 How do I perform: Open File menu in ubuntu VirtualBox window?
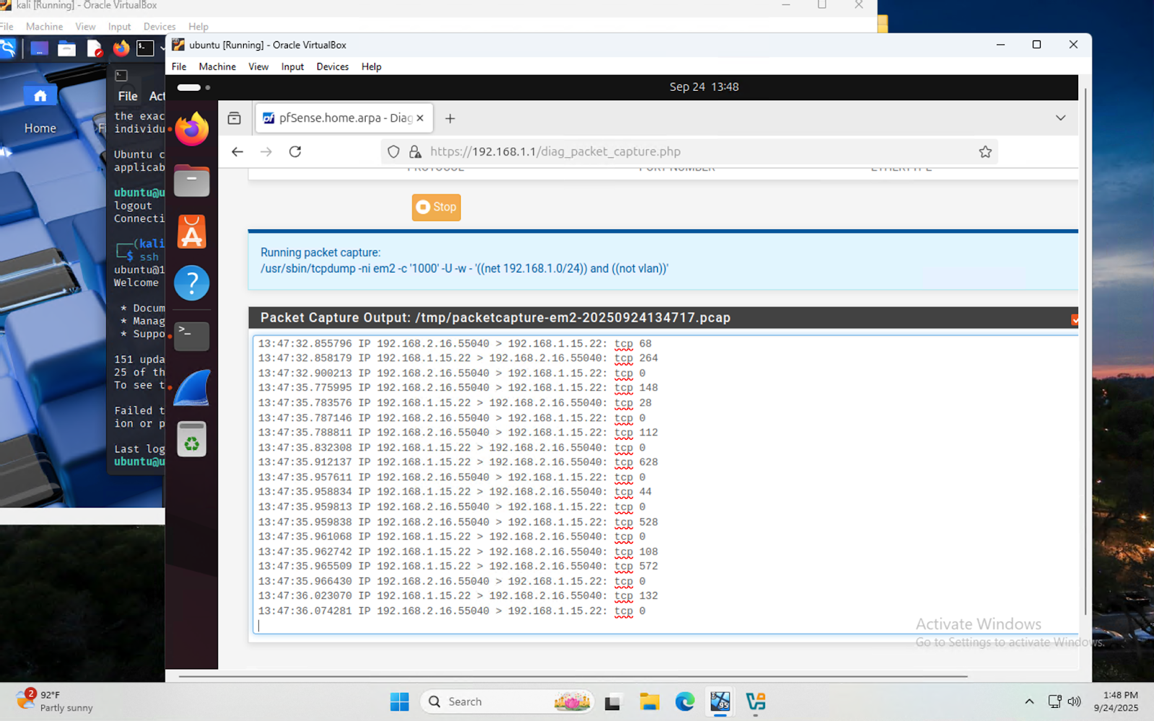pyautogui.click(x=179, y=66)
